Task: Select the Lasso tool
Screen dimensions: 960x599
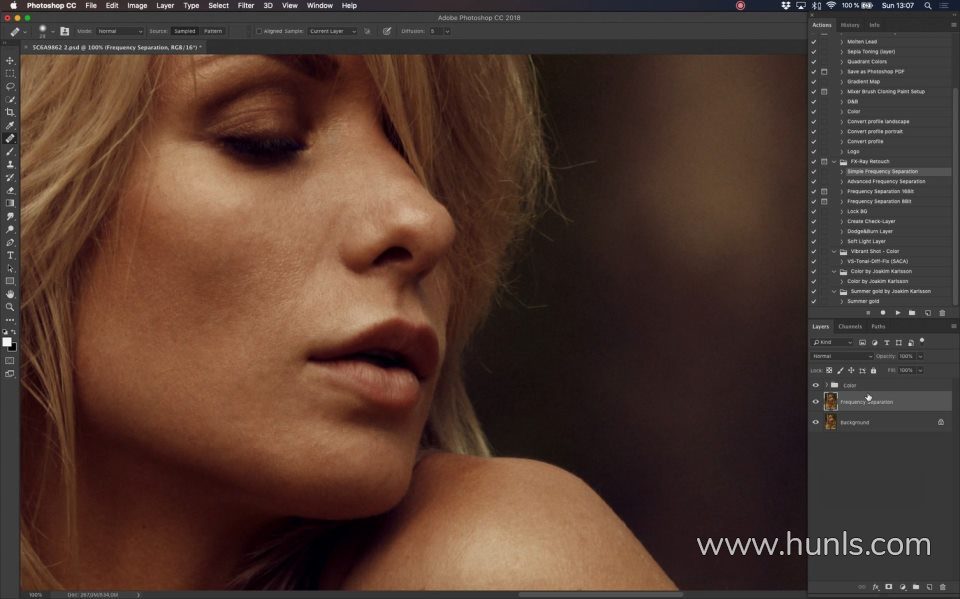Action: 10,86
